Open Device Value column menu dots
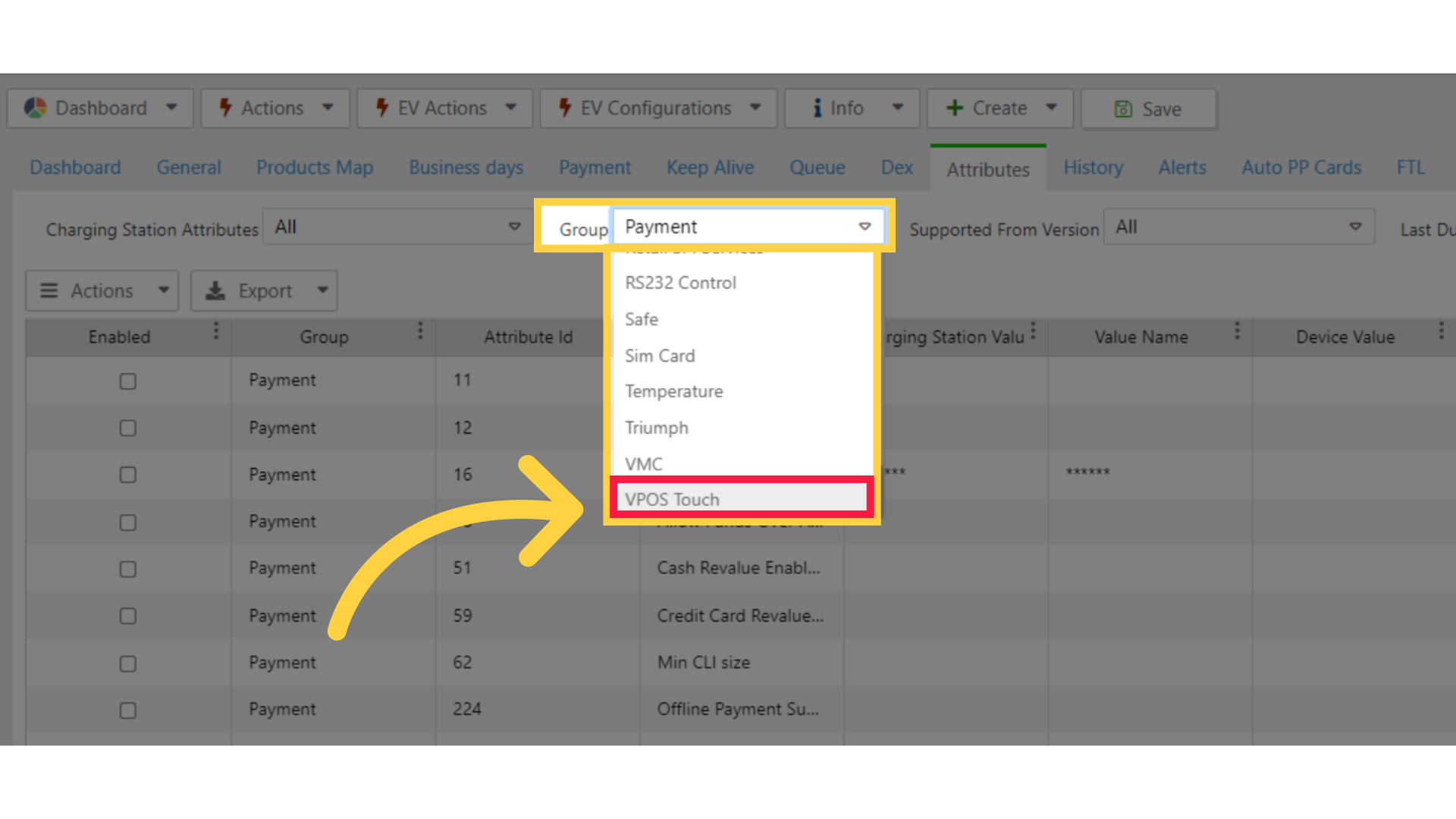The image size is (1456, 819). 1441,331
